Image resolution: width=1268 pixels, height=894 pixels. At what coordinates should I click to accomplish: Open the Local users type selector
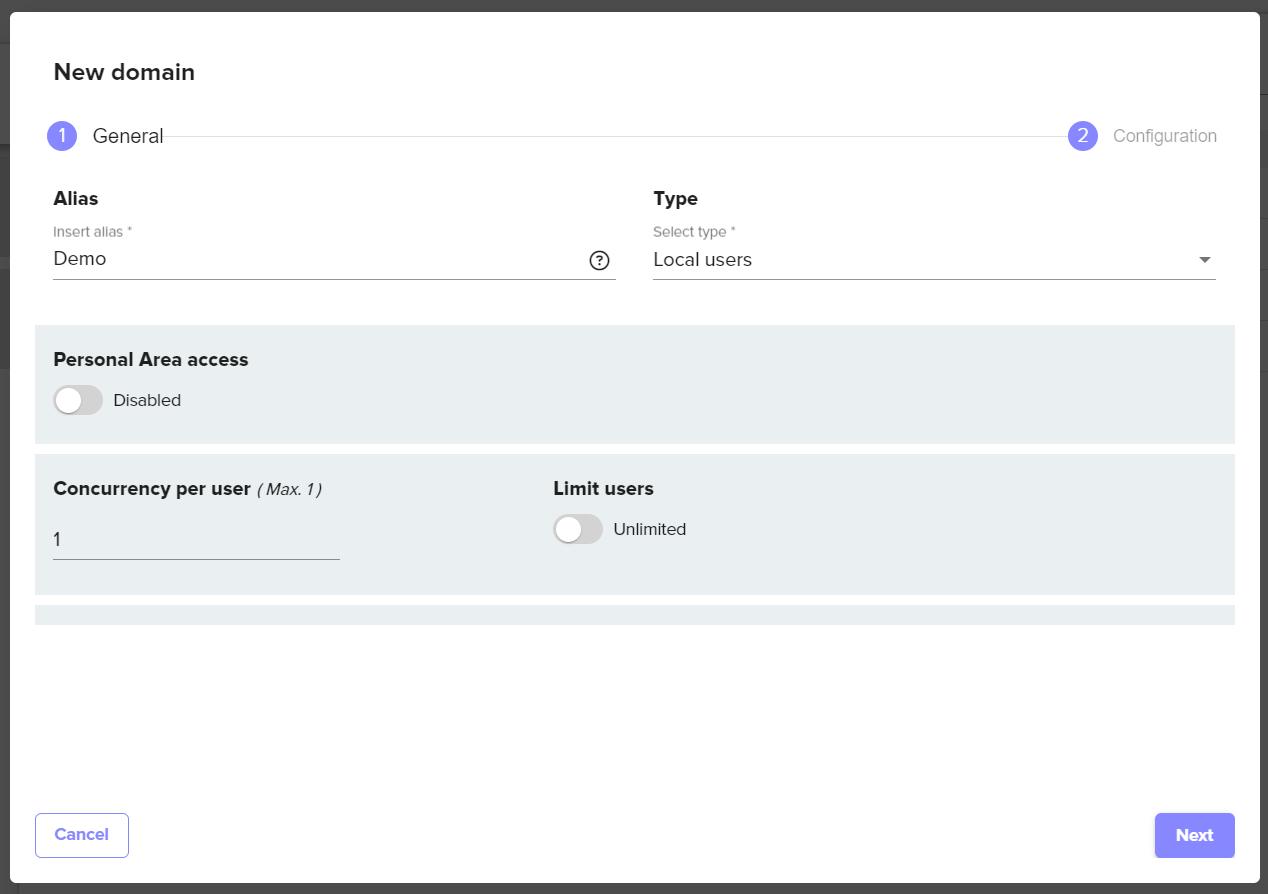click(x=920, y=260)
